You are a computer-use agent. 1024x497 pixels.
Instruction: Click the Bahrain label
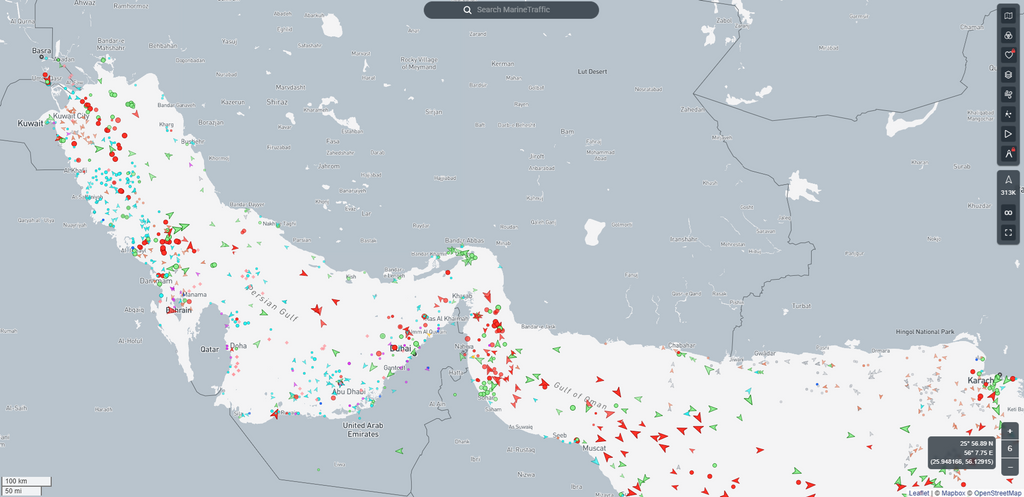178,310
